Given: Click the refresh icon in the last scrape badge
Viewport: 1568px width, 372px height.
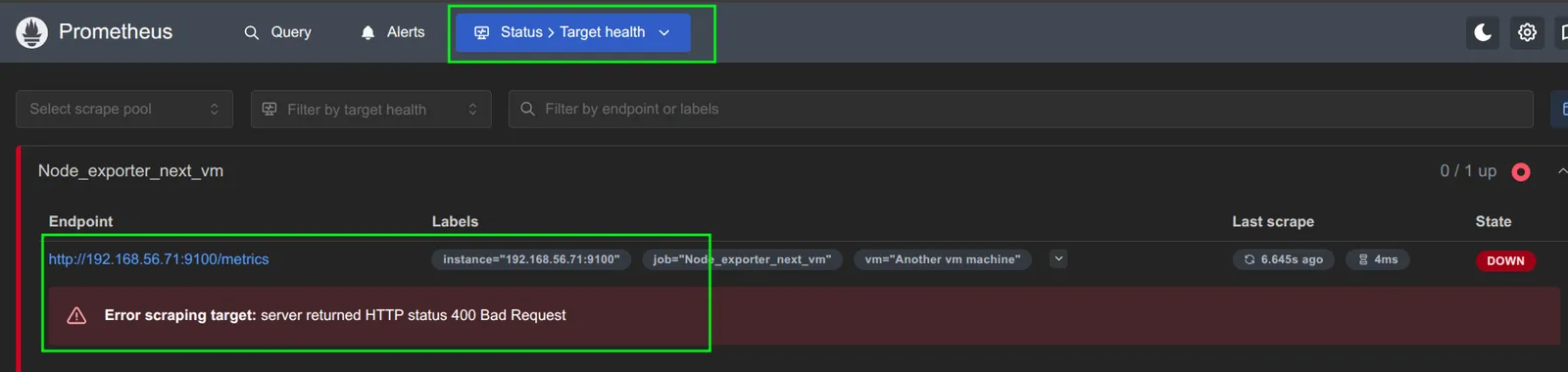Looking at the screenshot, I should tap(1249, 259).
